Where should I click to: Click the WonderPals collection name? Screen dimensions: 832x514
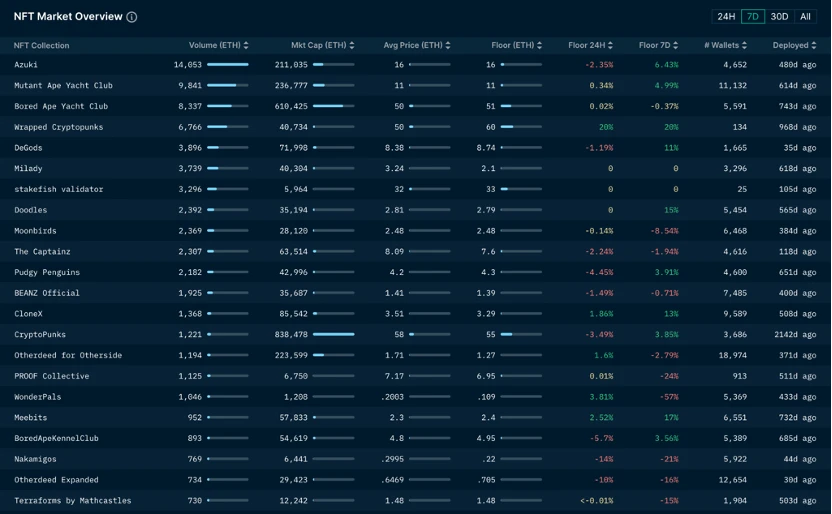point(37,397)
